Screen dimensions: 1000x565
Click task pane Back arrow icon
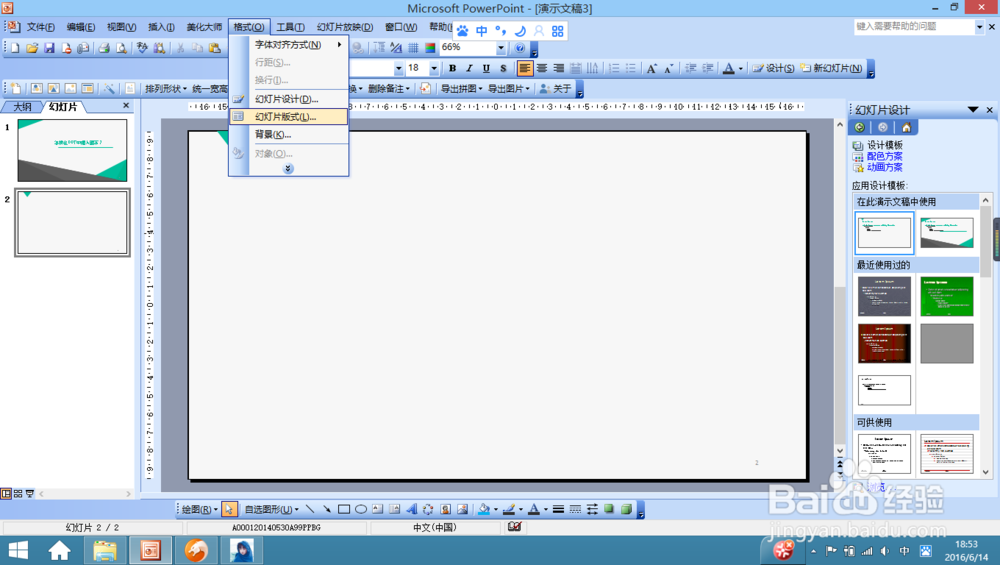point(860,128)
